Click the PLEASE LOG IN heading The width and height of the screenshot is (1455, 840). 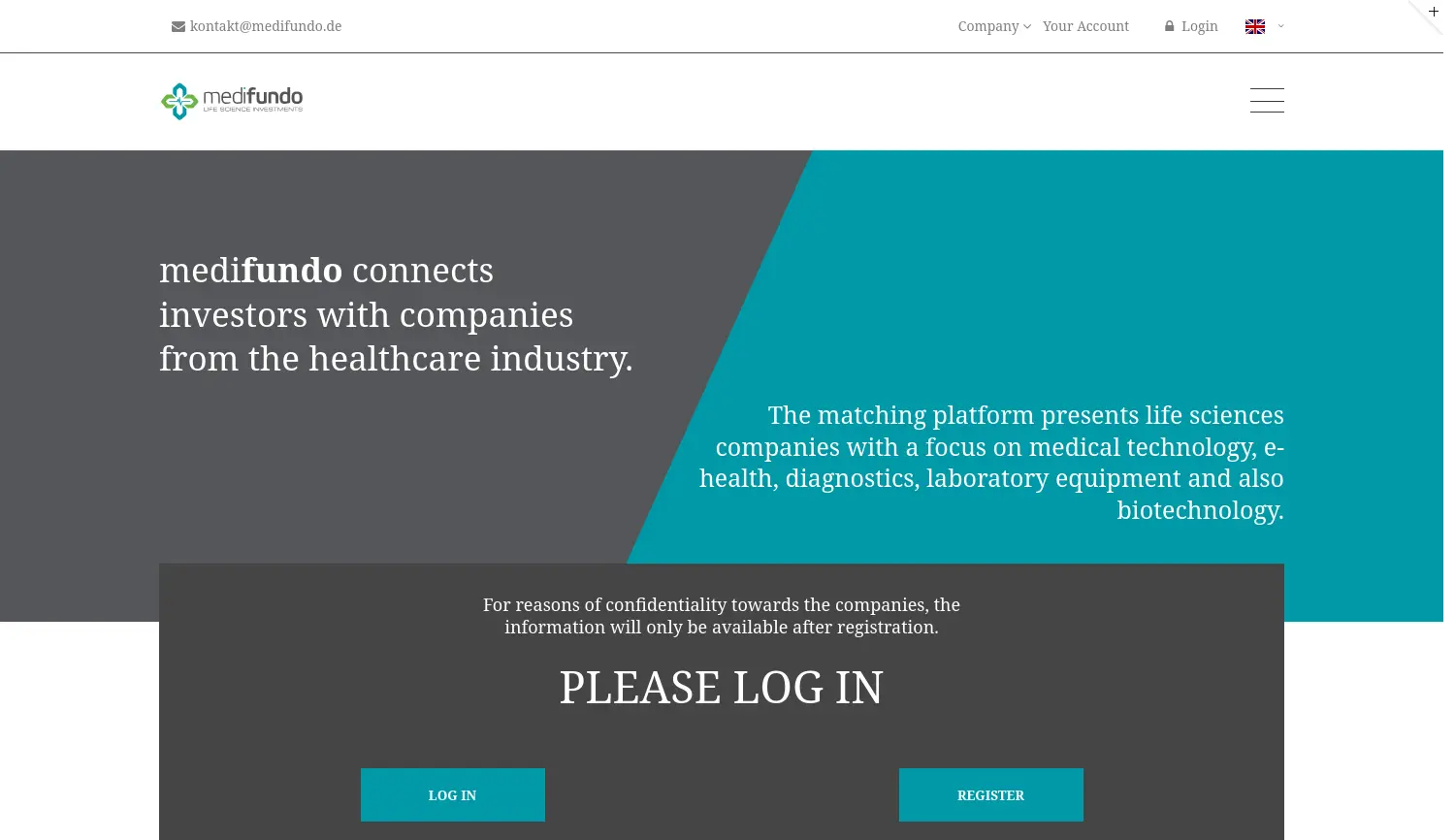(722, 688)
